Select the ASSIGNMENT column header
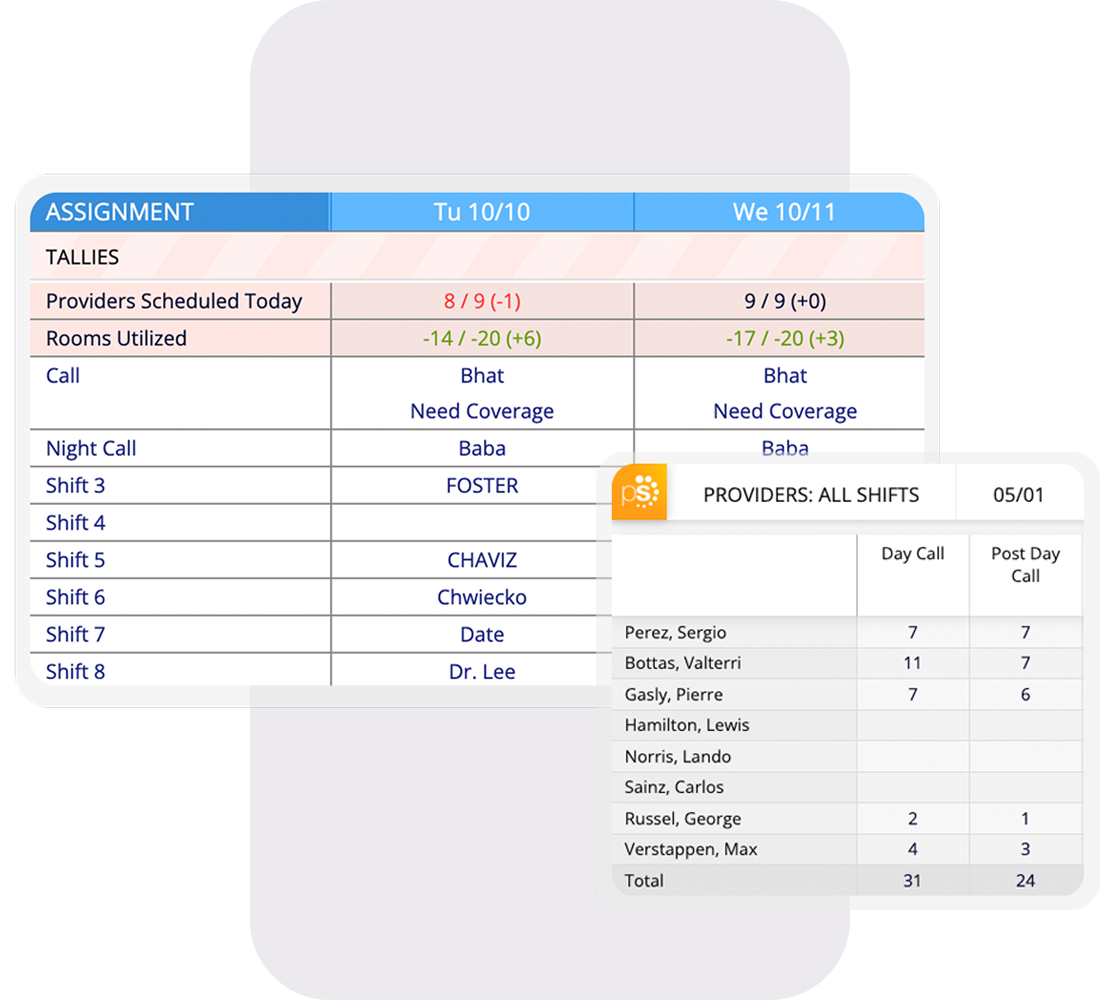The image size is (1100, 1000). click(120, 212)
